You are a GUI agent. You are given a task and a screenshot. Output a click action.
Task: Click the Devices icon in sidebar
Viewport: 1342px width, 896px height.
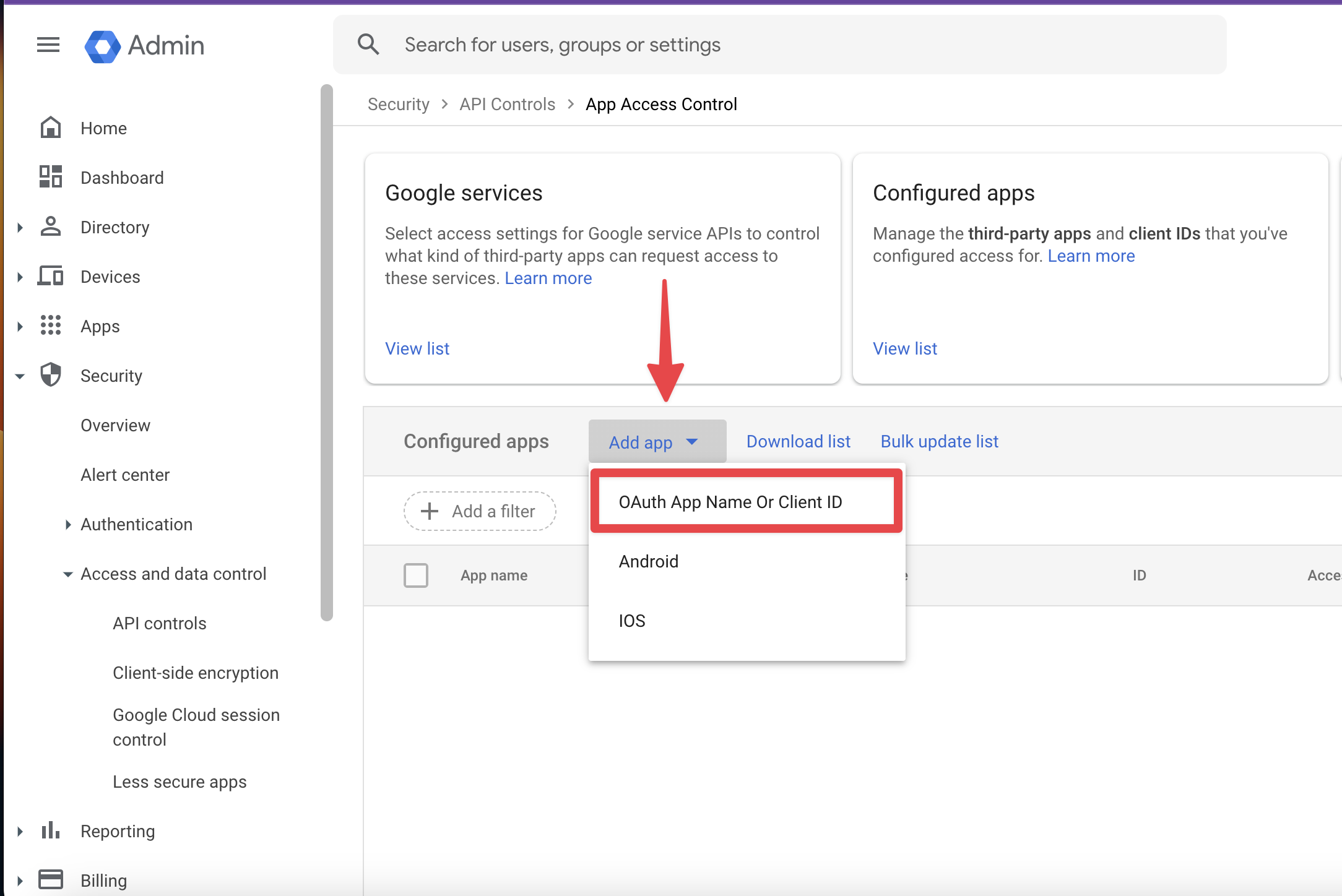tap(51, 276)
